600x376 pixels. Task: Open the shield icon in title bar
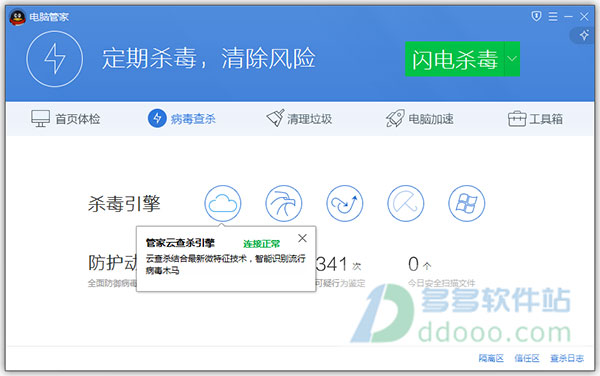pyautogui.click(x=536, y=16)
